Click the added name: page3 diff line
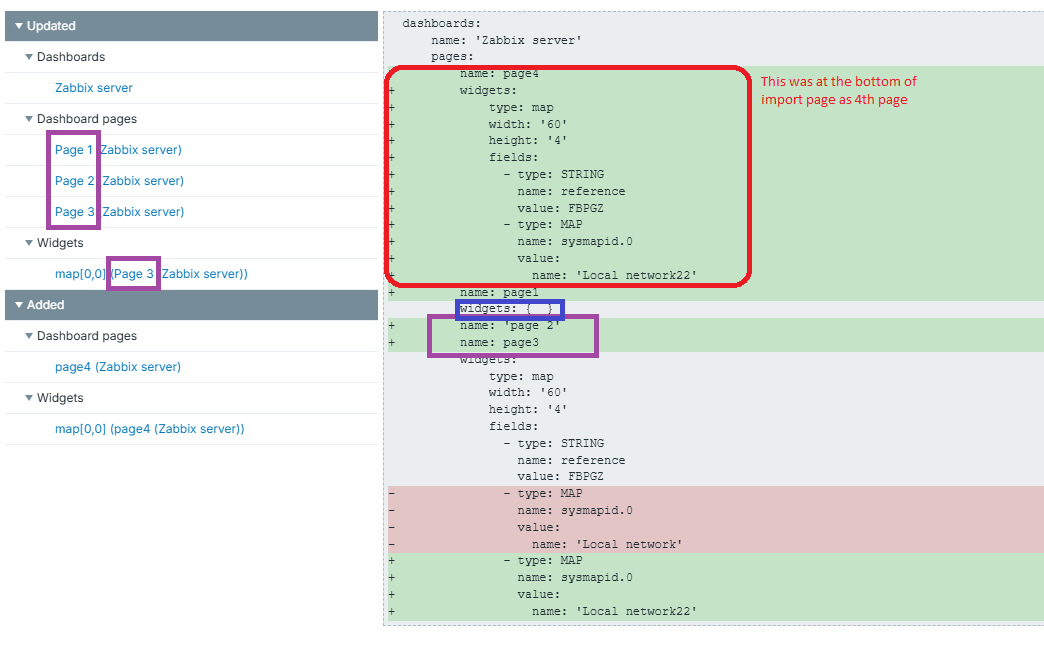The width and height of the screenshot is (1044, 648). [499, 343]
